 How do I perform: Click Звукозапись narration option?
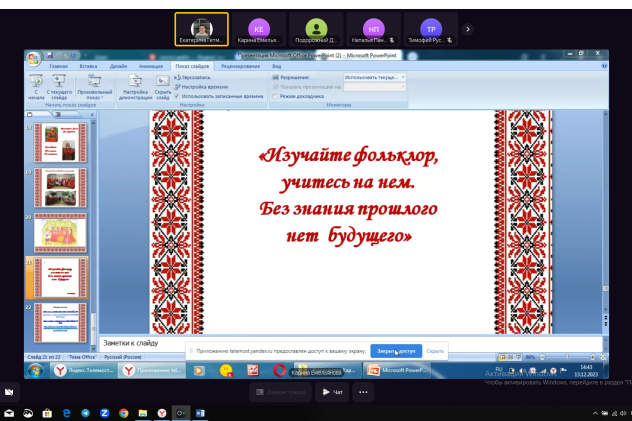coord(192,77)
